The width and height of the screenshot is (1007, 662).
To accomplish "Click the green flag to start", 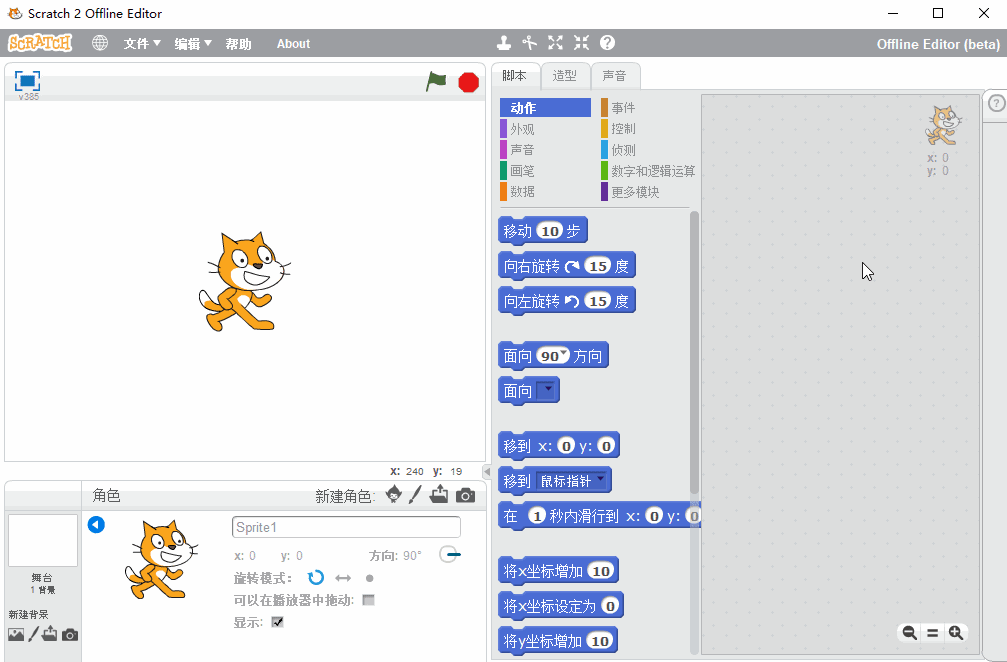I will pos(436,82).
